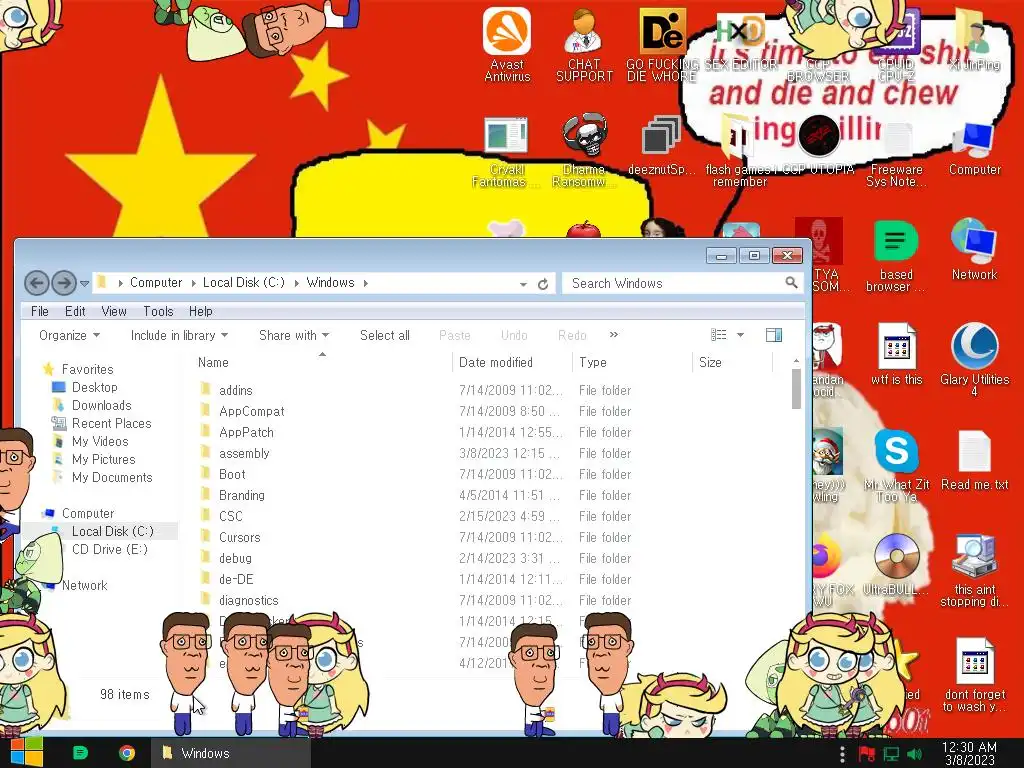This screenshot has width=1024, height=768.
Task: Open the Cryakl Fantomas desktop icon
Action: (x=507, y=150)
